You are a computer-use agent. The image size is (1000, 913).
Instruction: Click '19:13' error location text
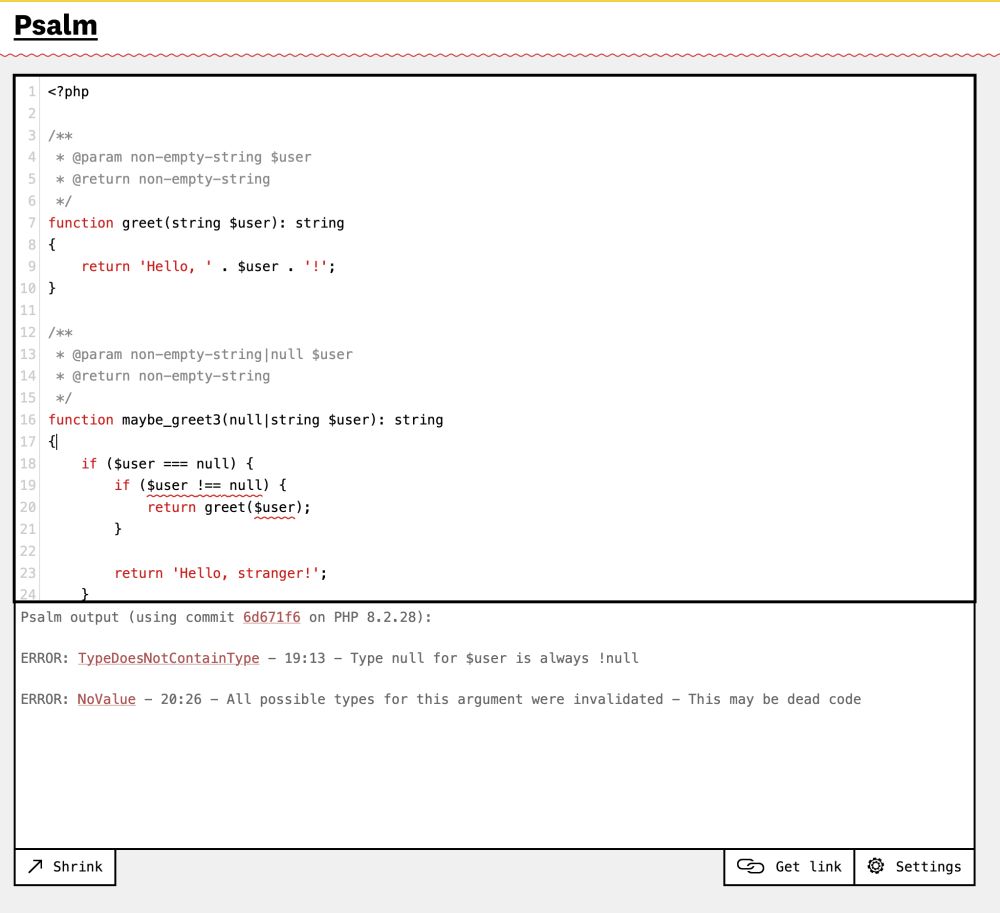pos(304,658)
